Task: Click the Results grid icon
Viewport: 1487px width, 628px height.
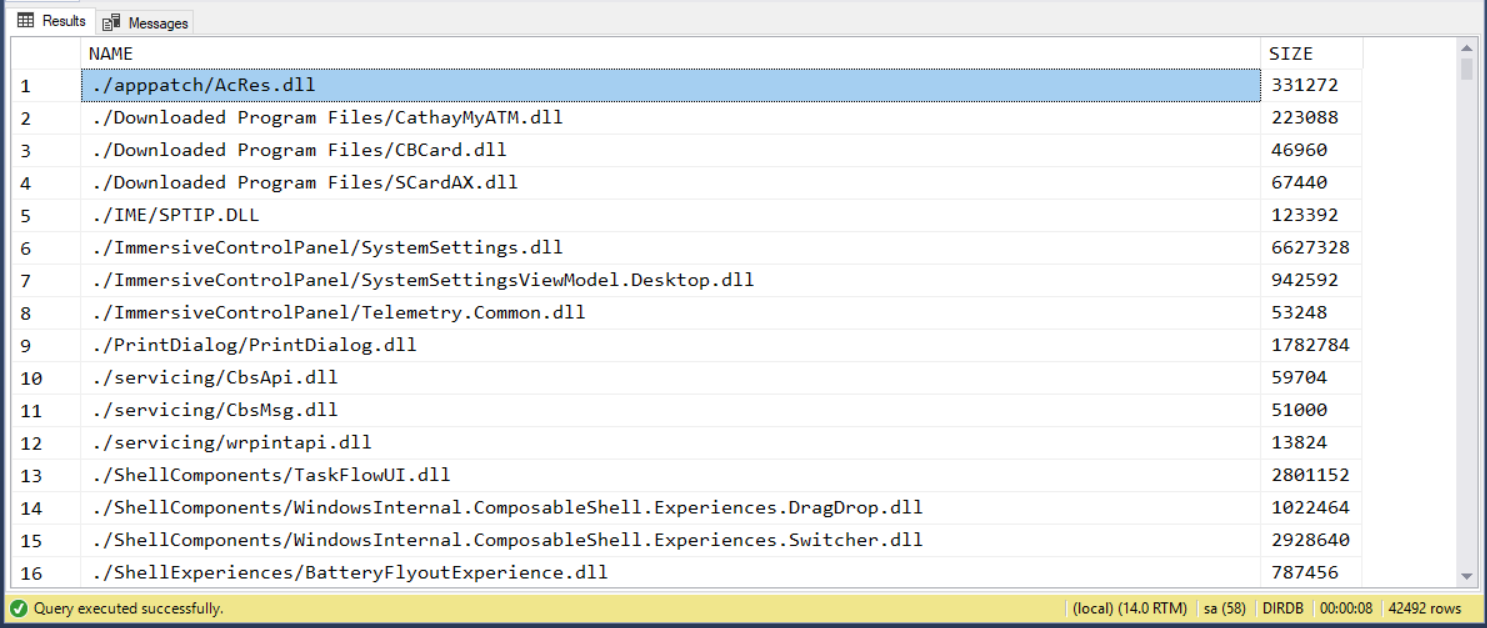Action: [x=26, y=21]
